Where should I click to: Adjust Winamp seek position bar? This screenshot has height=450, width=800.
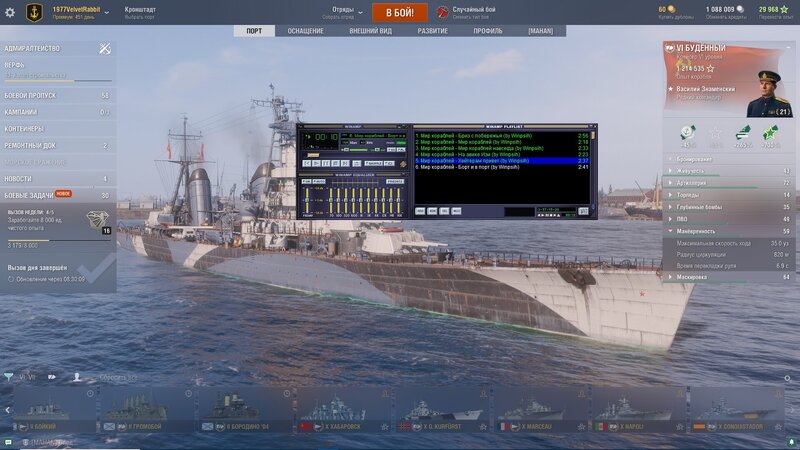click(x=356, y=155)
